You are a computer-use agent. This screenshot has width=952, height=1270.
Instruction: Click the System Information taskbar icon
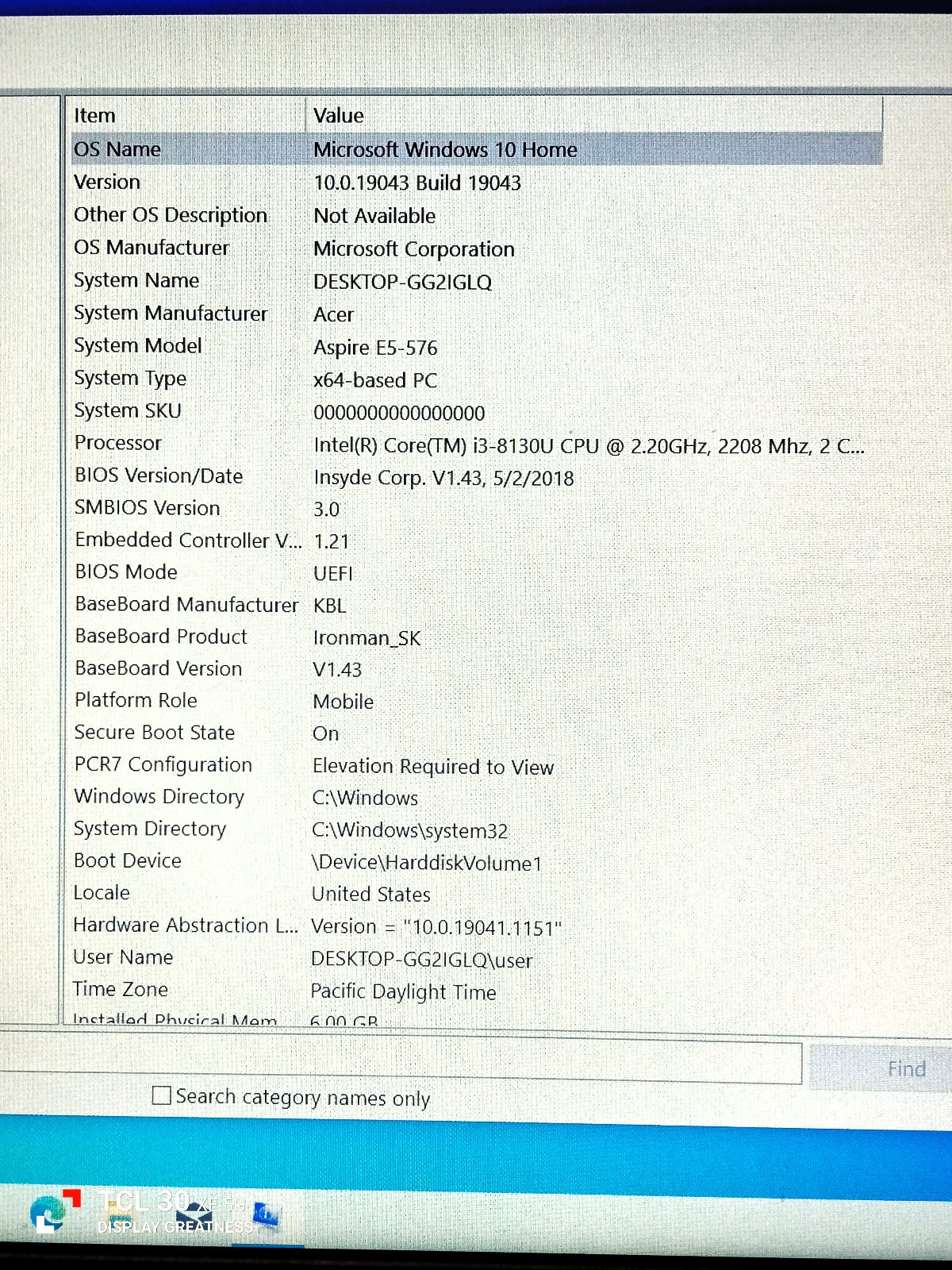[x=266, y=1215]
